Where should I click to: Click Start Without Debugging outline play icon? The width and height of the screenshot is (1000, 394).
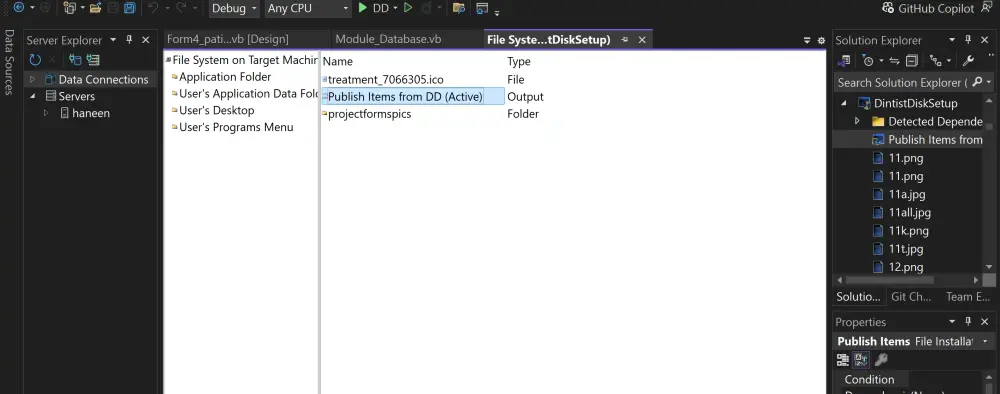(x=408, y=8)
